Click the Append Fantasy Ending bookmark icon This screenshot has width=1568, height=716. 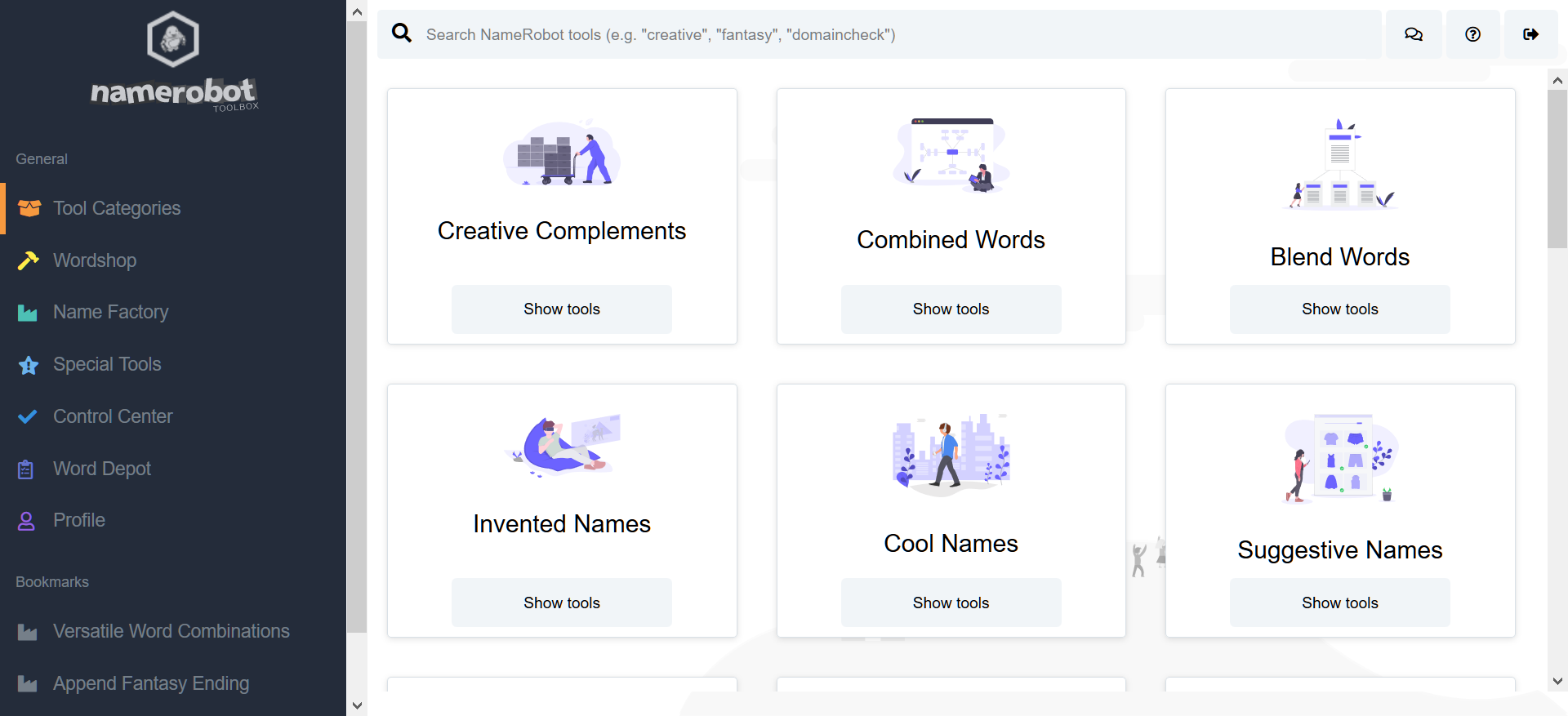(x=28, y=684)
